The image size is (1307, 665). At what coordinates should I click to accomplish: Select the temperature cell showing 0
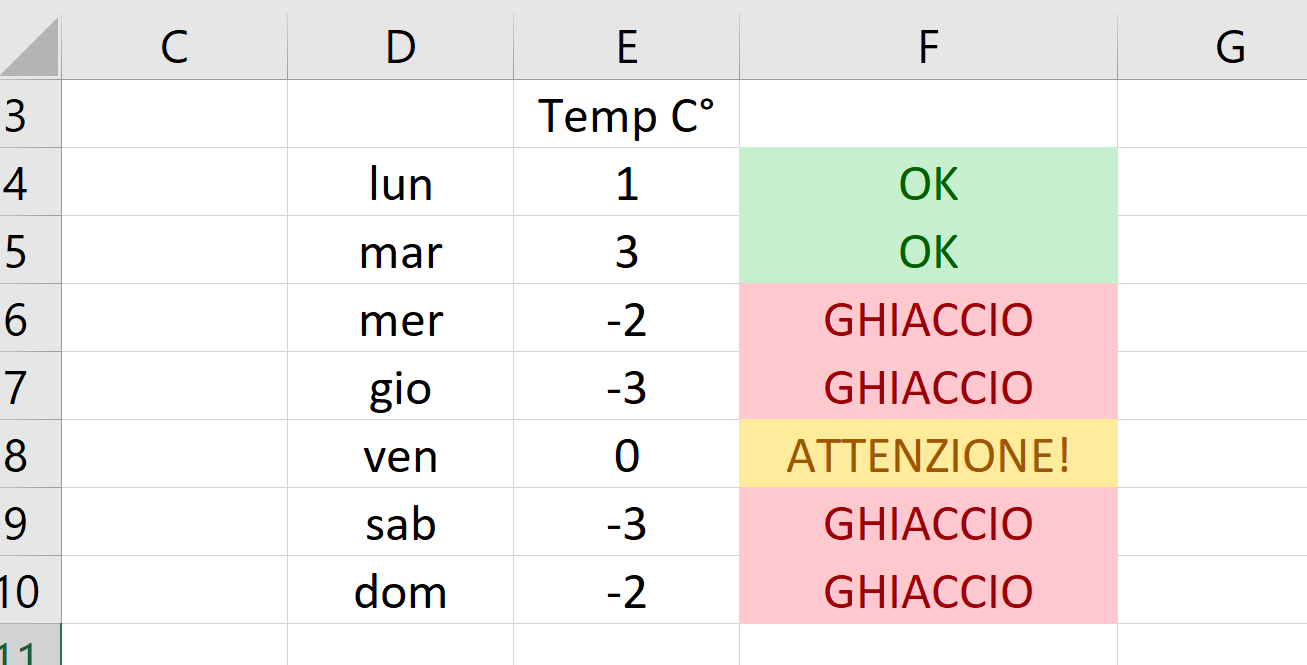(x=627, y=455)
